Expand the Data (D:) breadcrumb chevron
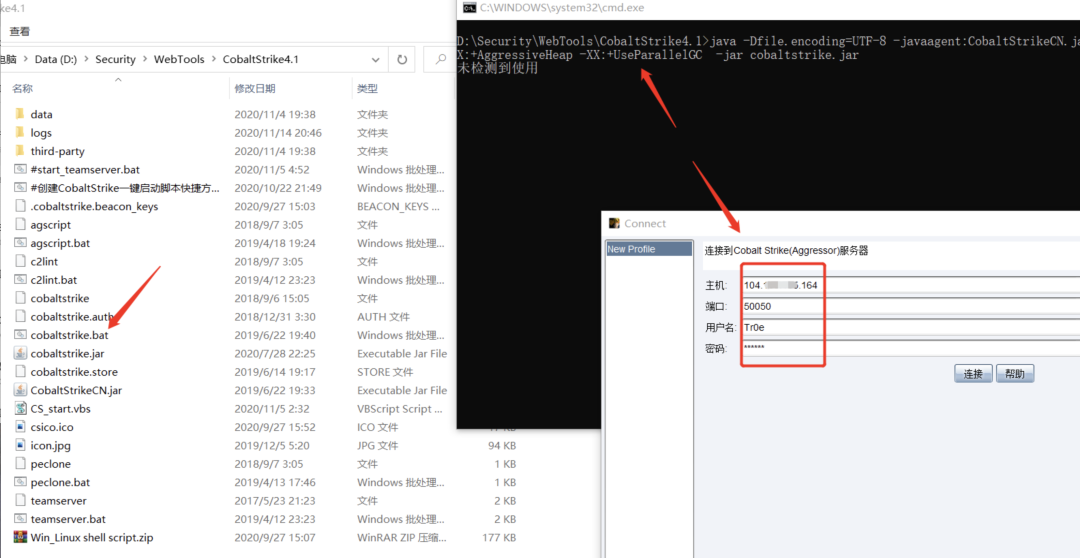Image resolution: width=1080 pixels, height=558 pixels. click(86, 59)
